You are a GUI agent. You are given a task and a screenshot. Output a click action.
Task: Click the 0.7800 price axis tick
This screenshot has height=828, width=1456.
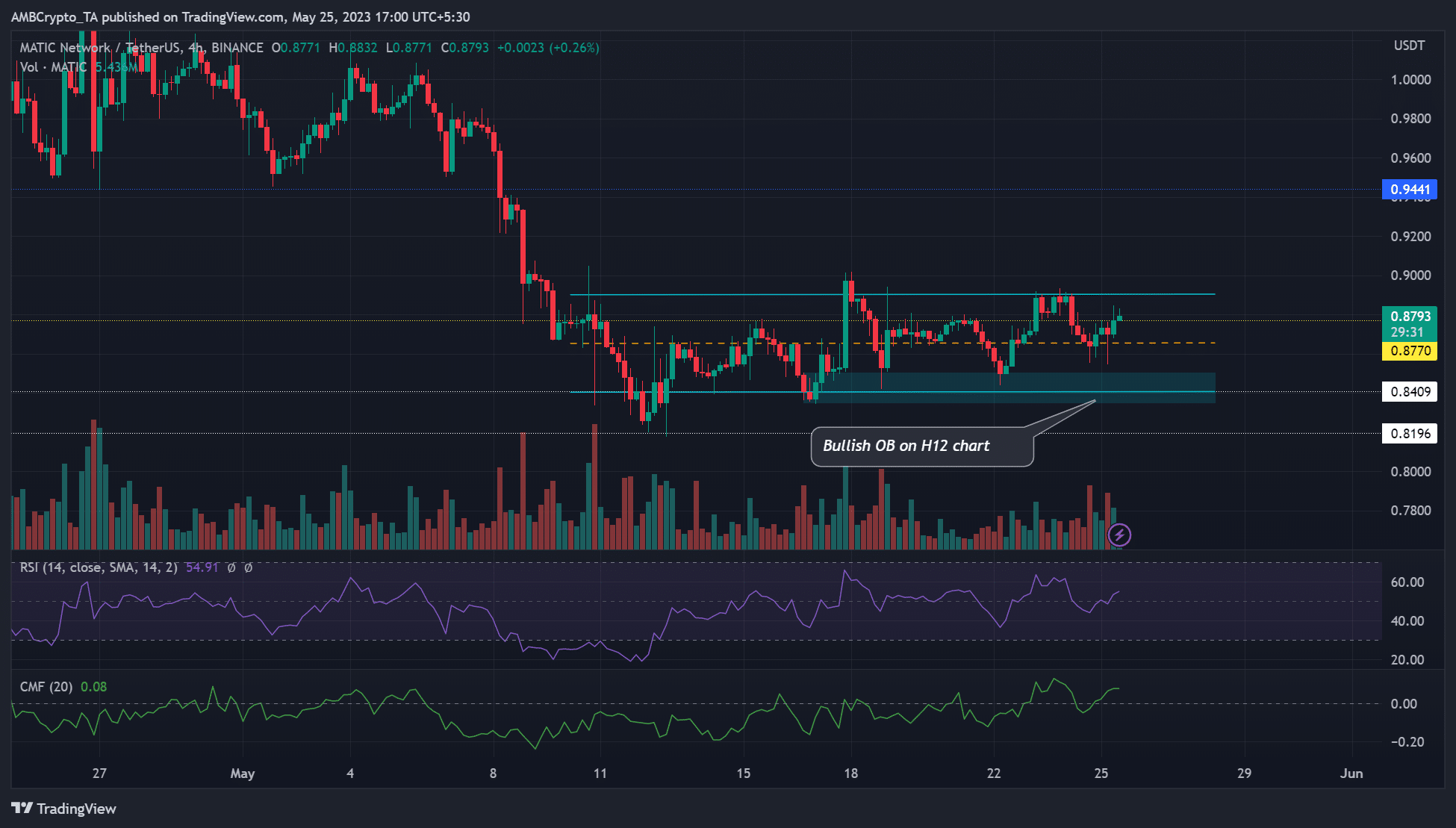[x=1410, y=511]
